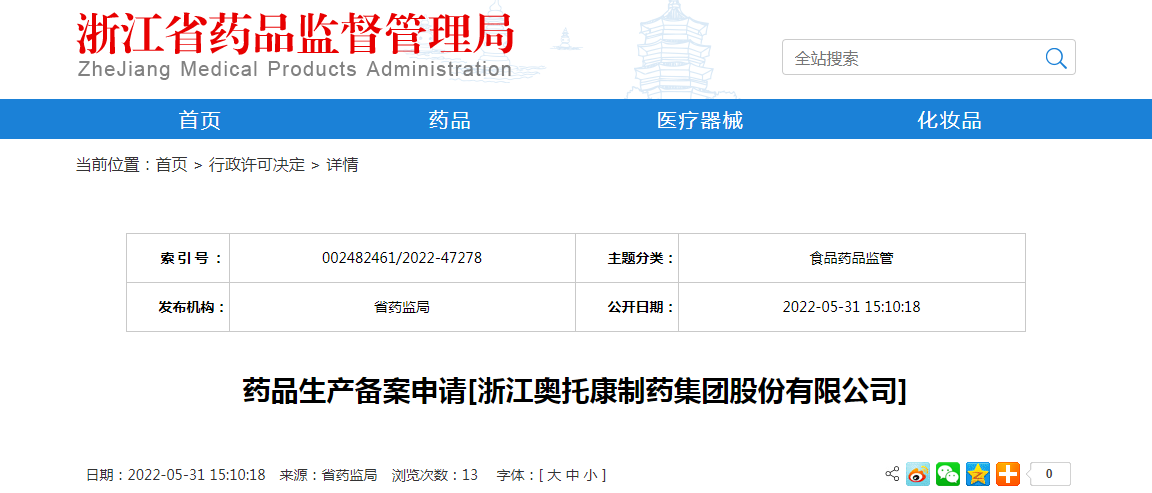Click ZheJiang Medical Products Administration subtitle
This screenshot has width=1152, height=493.
pos(294,70)
